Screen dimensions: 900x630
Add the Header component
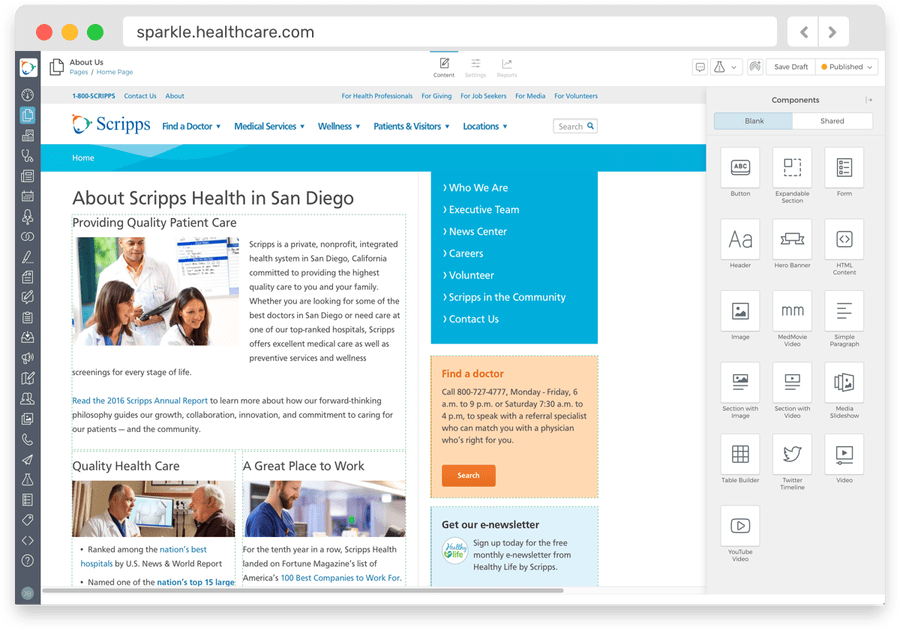tap(740, 239)
